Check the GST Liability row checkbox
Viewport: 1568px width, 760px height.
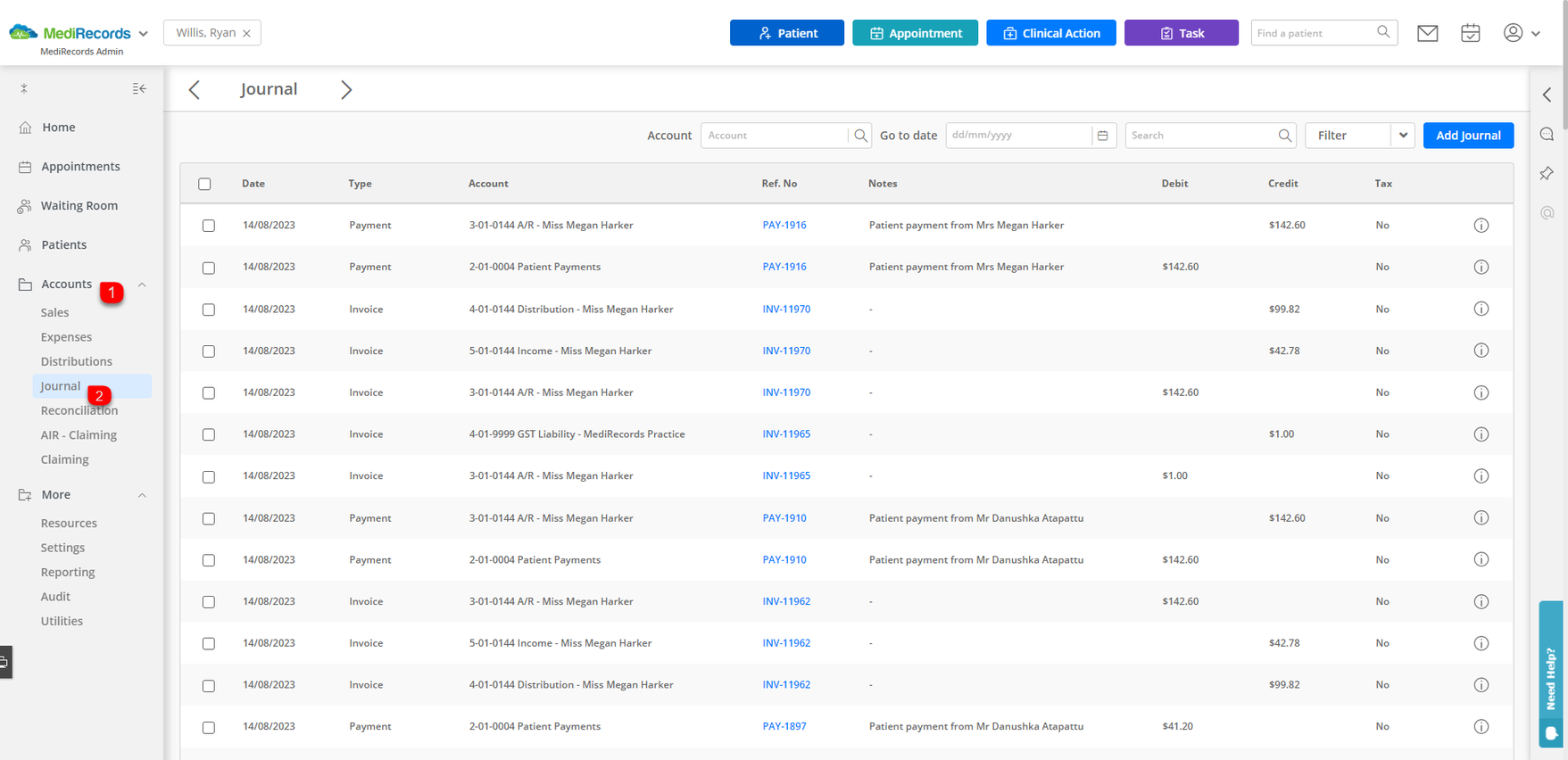[209, 434]
